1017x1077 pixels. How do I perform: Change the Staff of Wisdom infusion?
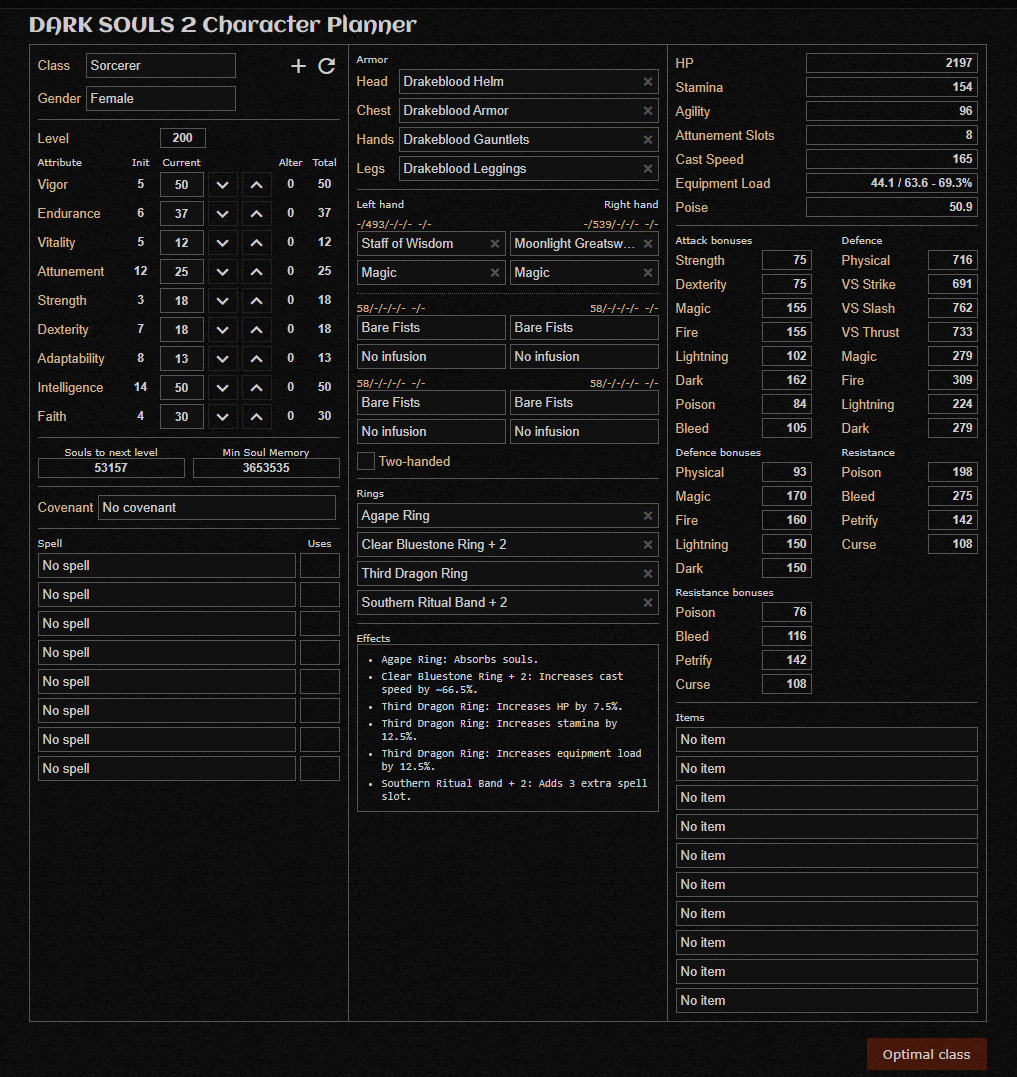pyautogui.click(x=431, y=273)
